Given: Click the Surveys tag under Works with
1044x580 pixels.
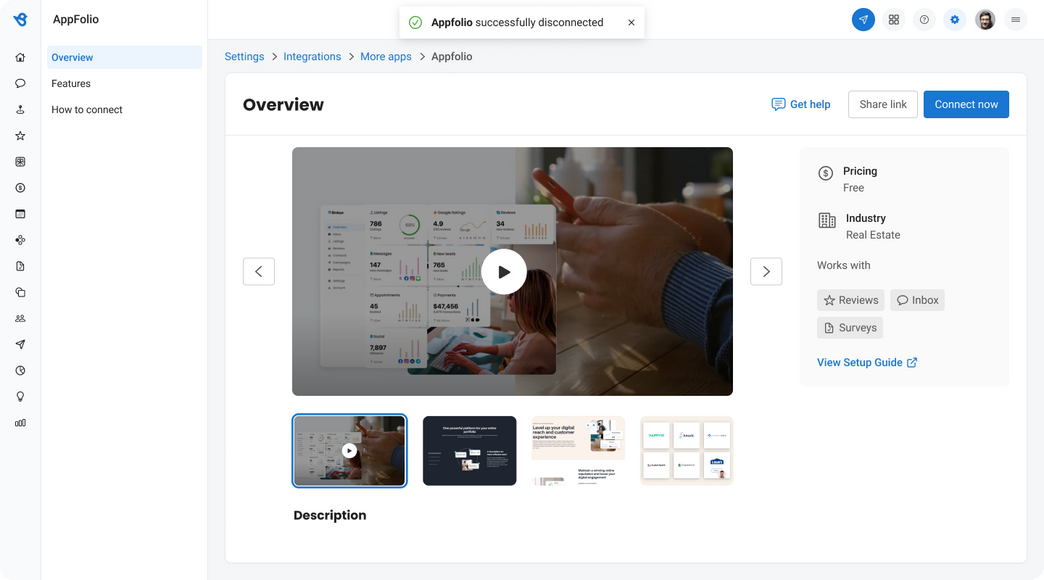Looking at the screenshot, I should pyautogui.click(x=850, y=328).
